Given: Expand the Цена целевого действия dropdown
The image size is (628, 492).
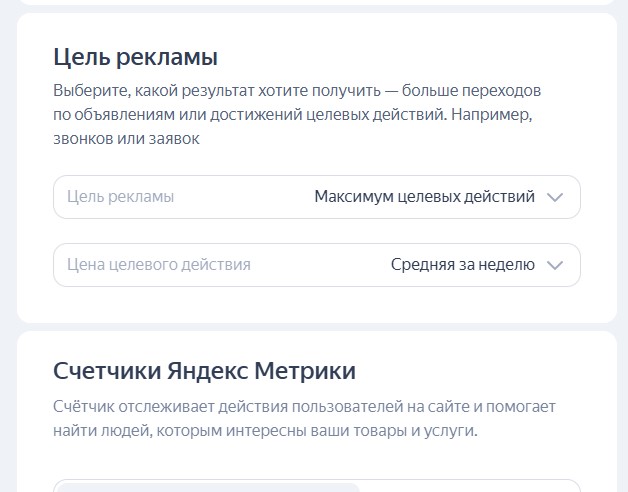Looking at the screenshot, I should tap(317, 265).
